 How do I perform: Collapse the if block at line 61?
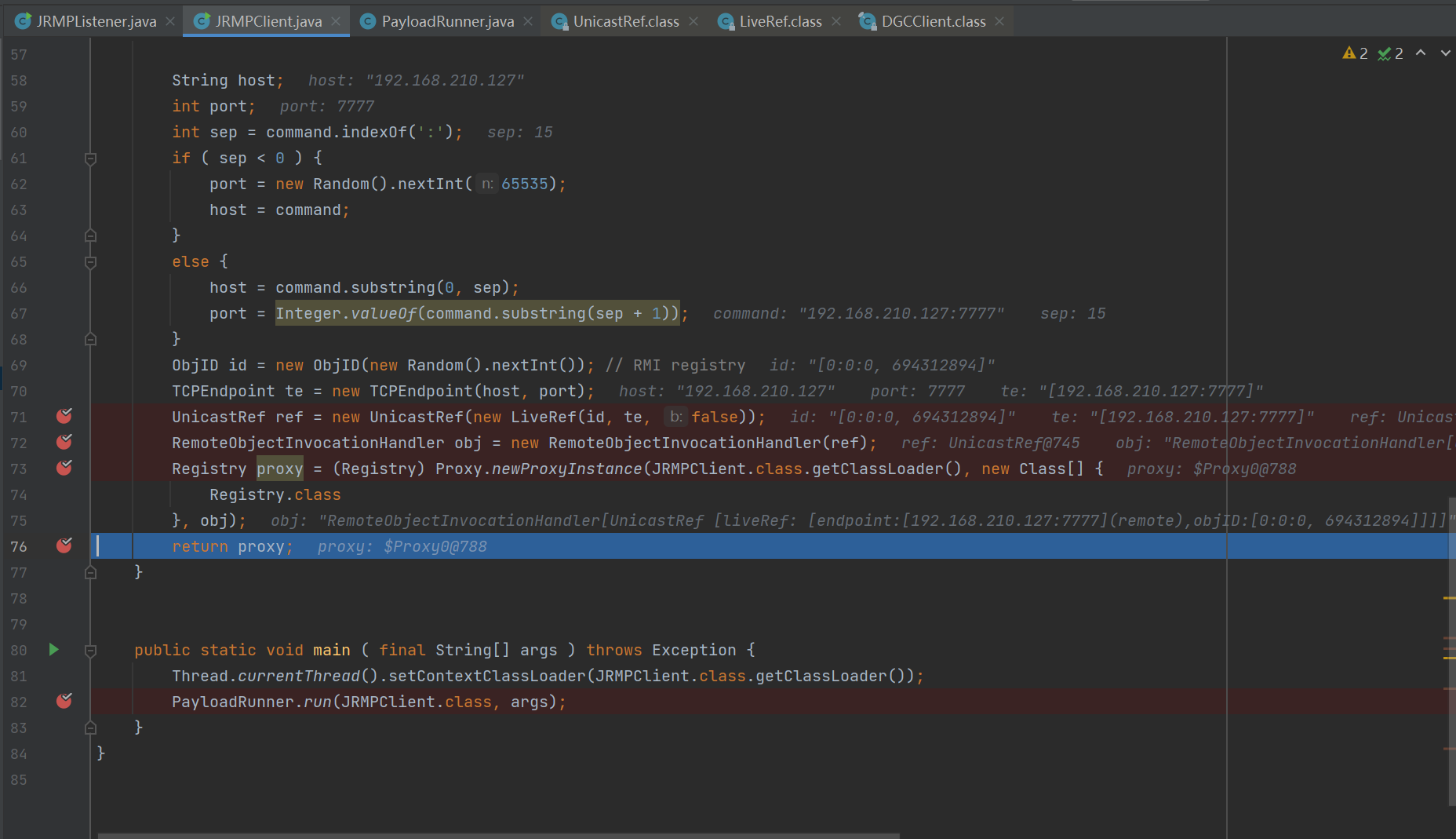(x=90, y=159)
